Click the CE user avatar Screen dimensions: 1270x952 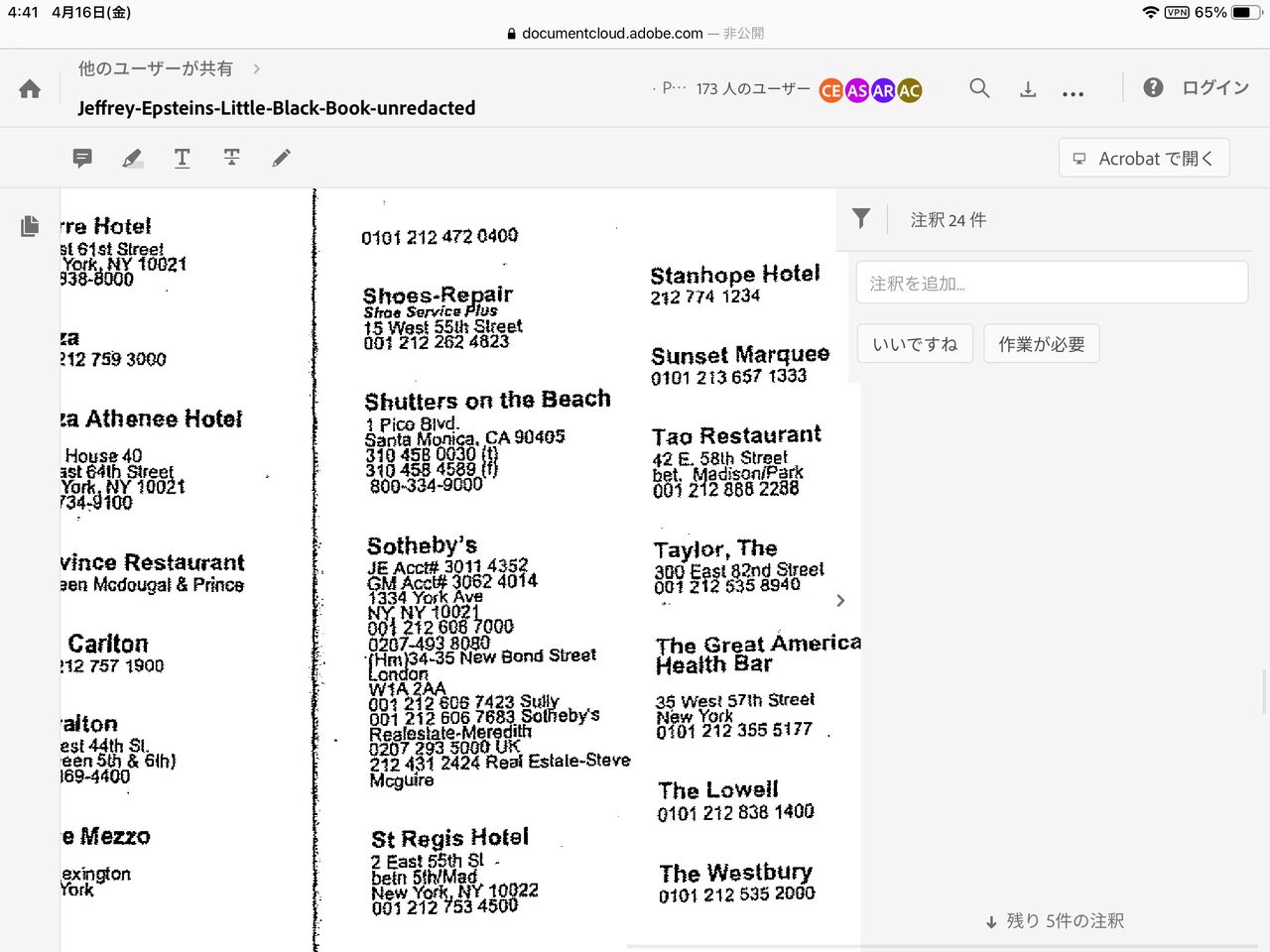(831, 90)
